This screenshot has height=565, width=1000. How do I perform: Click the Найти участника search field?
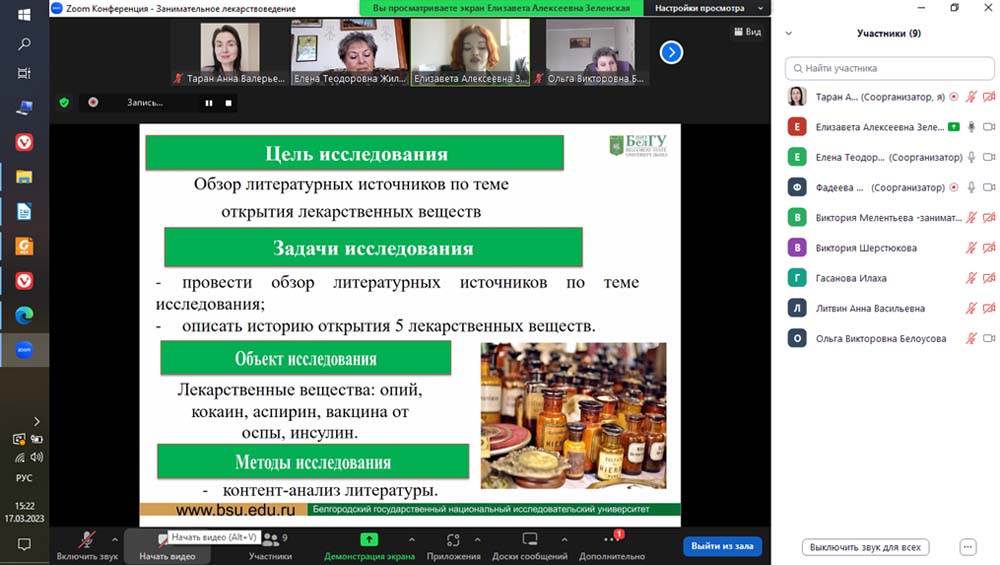(890, 68)
